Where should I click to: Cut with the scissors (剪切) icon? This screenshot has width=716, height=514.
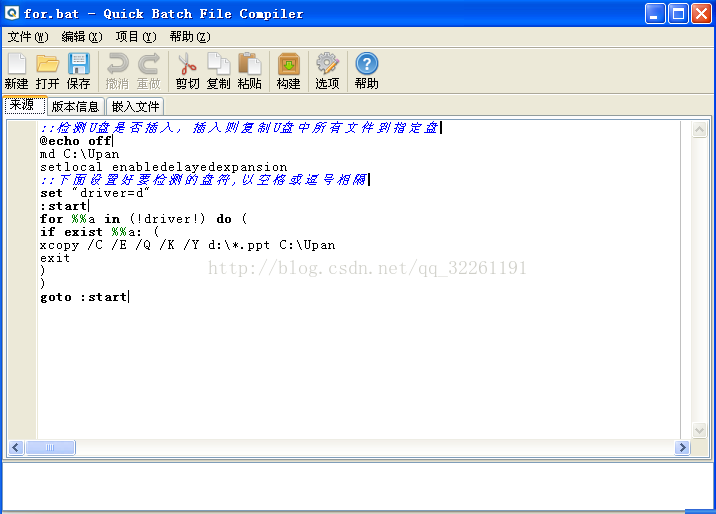187,71
